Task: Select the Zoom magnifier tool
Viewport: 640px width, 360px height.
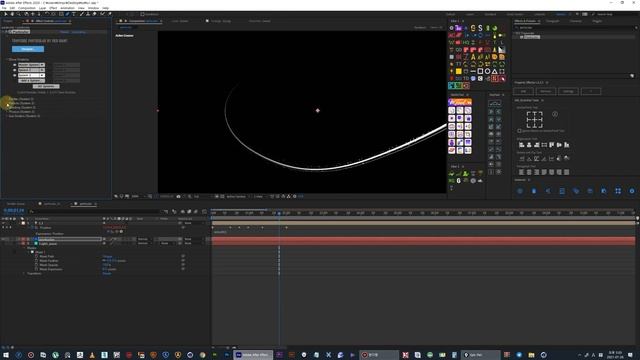Action: [19, 14]
